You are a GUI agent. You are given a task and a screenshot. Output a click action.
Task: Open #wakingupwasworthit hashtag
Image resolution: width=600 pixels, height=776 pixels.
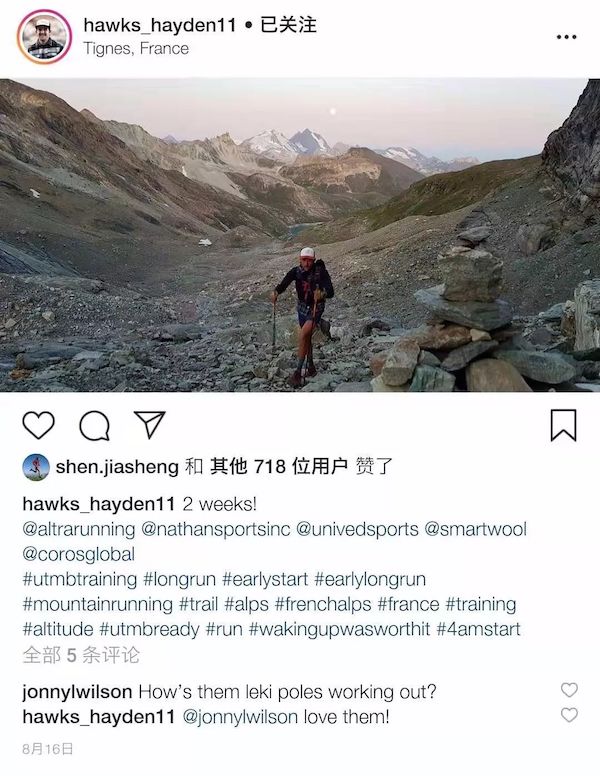pyautogui.click(x=340, y=629)
